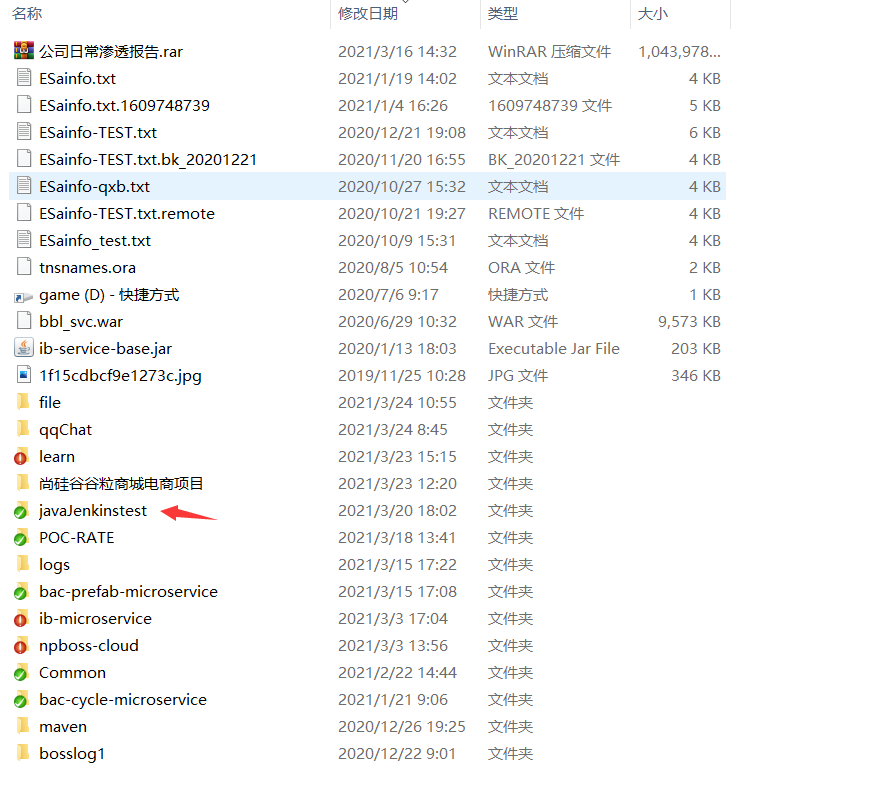The width and height of the screenshot is (885, 786).
Task: Click the blank file icon of ESainfo.txt.1609748739
Action: [x=24, y=105]
